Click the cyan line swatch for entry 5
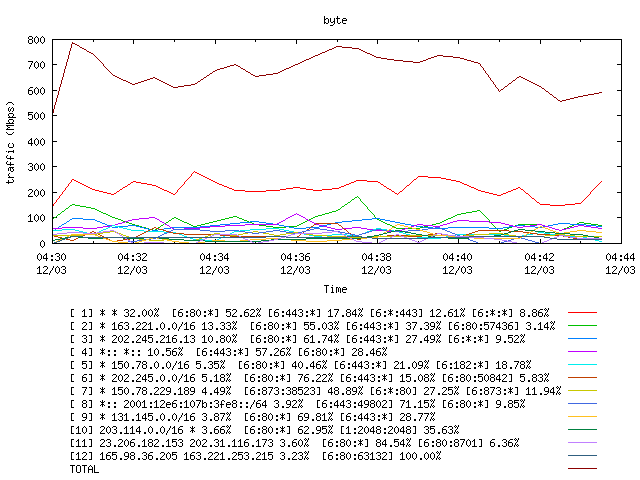 tap(582, 364)
